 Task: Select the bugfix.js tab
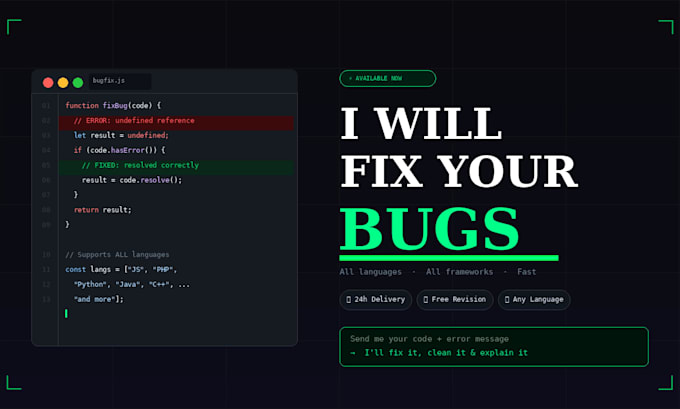[x=120, y=81]
